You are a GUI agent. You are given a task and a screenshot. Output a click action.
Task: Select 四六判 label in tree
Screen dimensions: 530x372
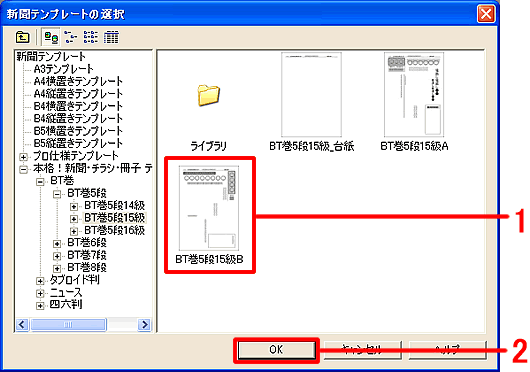click(x=66, y=305)
